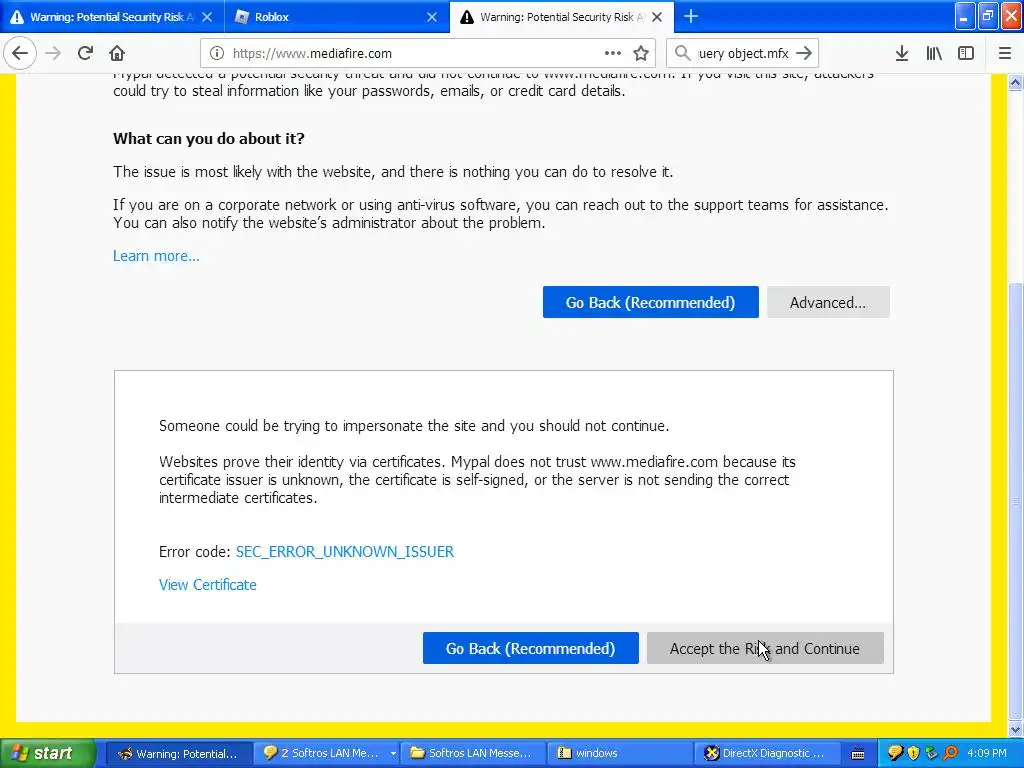Close the Roblox tab
Image resolution: width=1024 pixels, height=768 pixels.
pyautogui.click(x=432, y=17)
